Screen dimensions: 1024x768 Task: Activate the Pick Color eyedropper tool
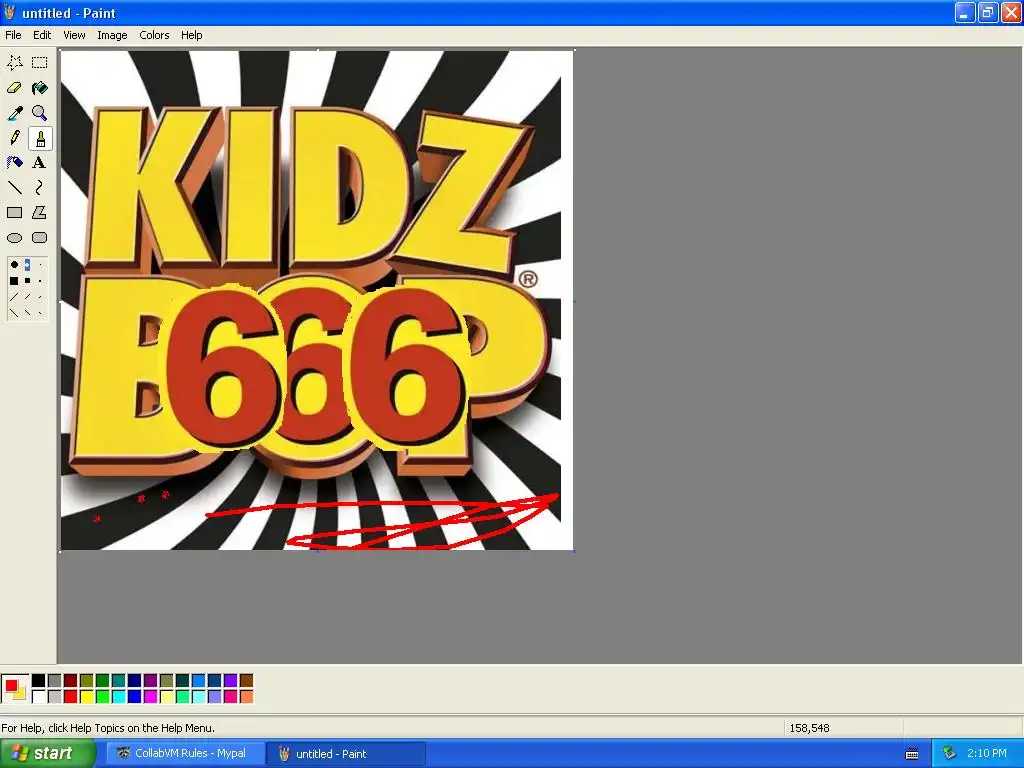(14, 113)
